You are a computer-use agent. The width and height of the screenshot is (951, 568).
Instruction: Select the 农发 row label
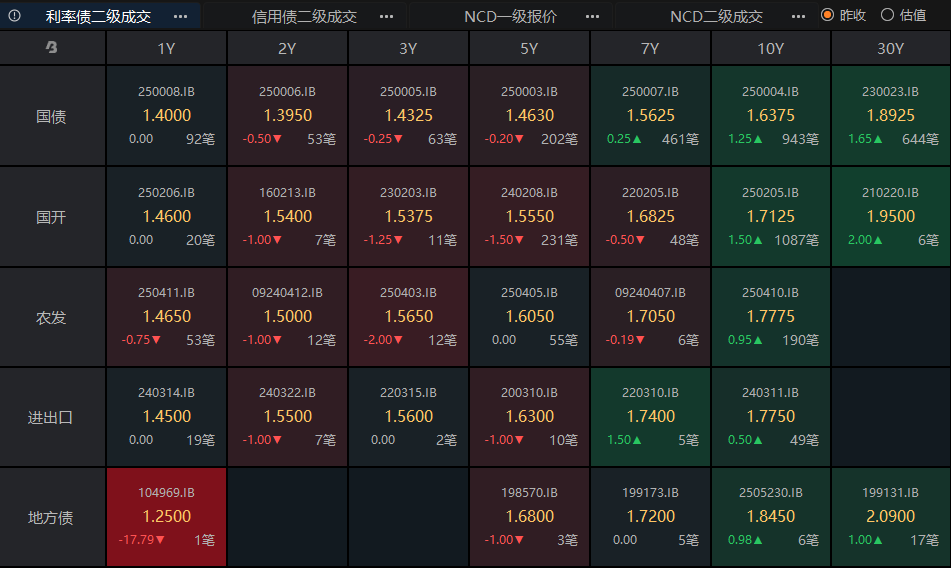(52, 317)
